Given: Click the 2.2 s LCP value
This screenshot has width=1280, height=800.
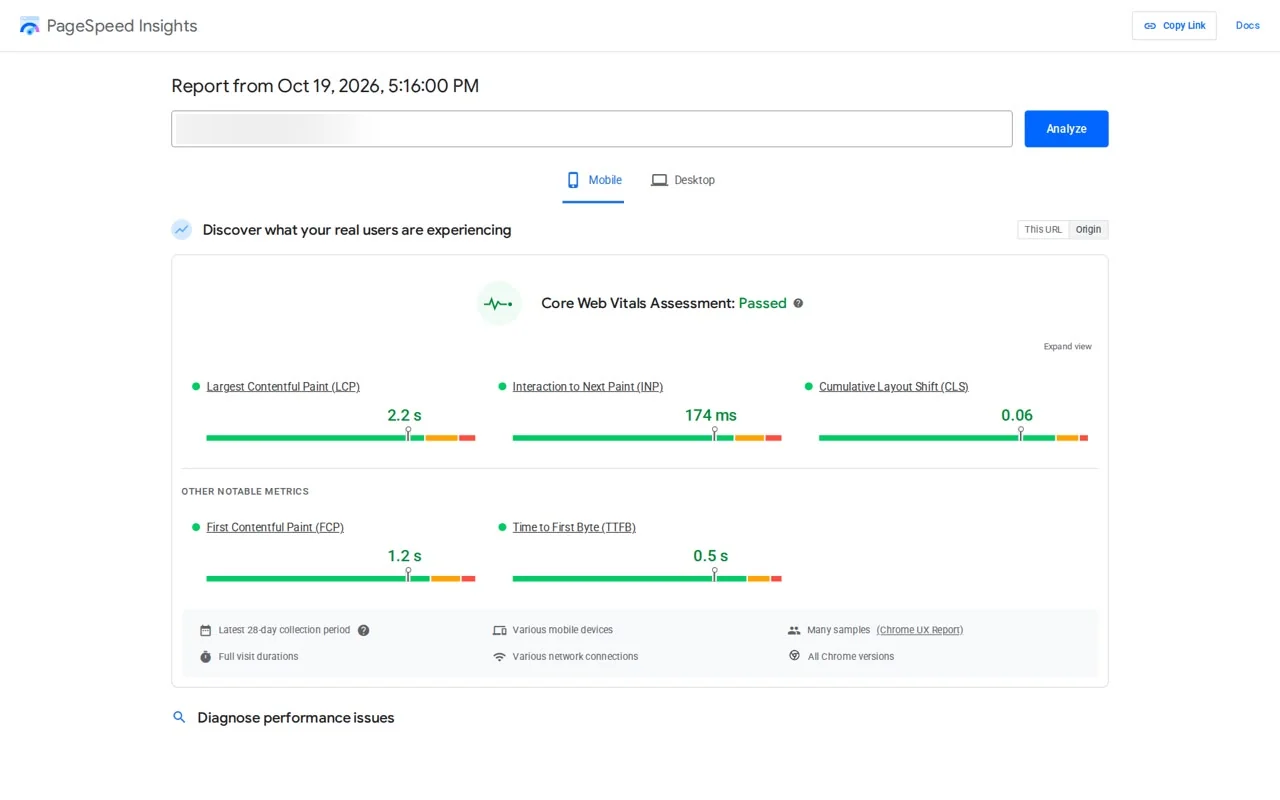Looking at the screenshot, I should coord(404,415).
